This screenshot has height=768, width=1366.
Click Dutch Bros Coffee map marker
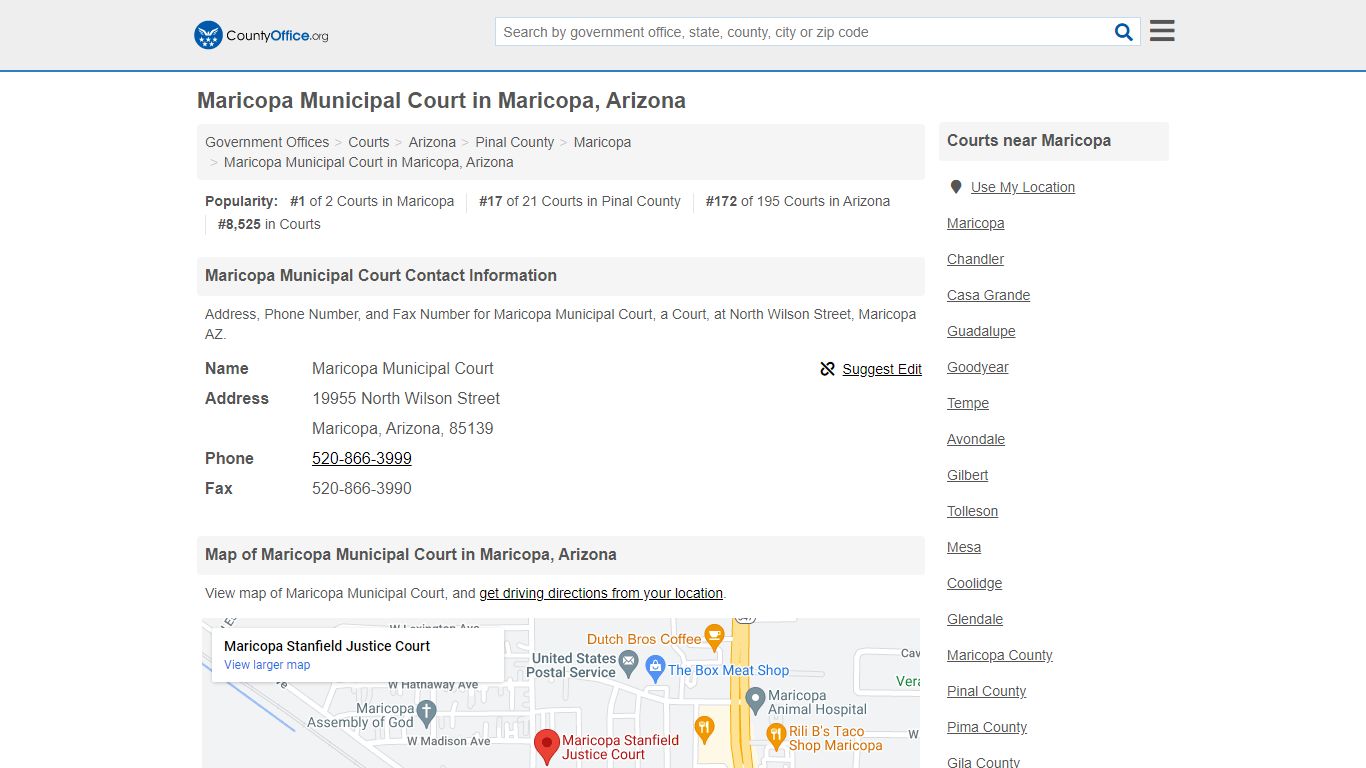tap(714, 636)
